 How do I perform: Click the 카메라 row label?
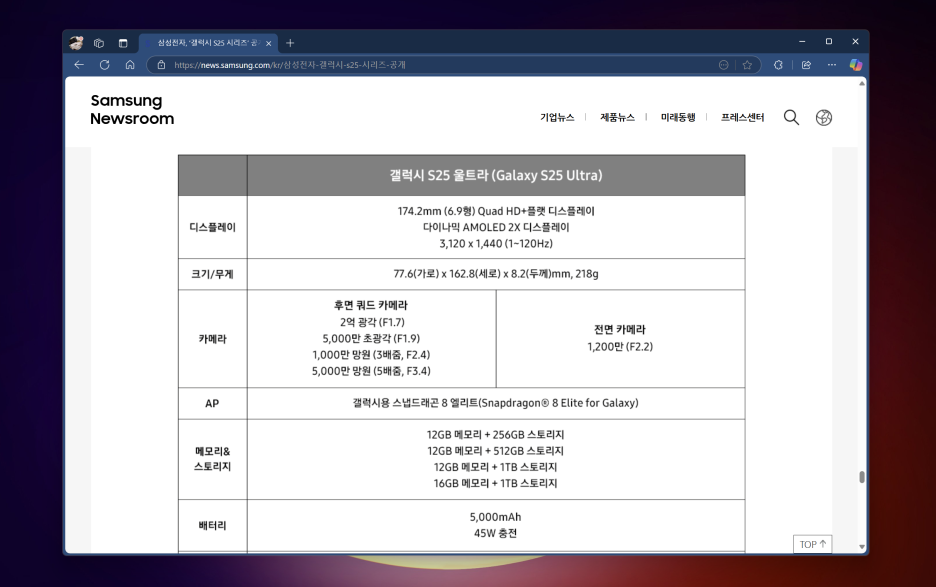[x=213, y=339]
